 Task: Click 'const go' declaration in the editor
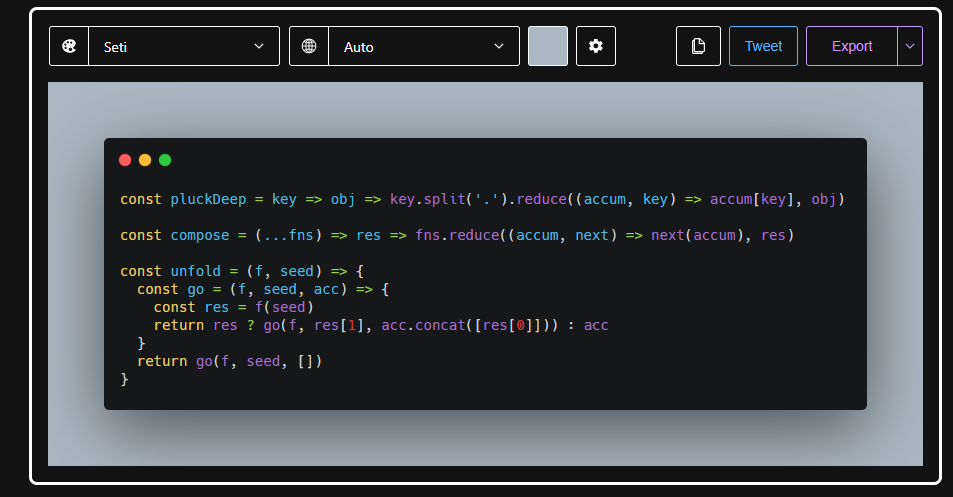(171, 289)
